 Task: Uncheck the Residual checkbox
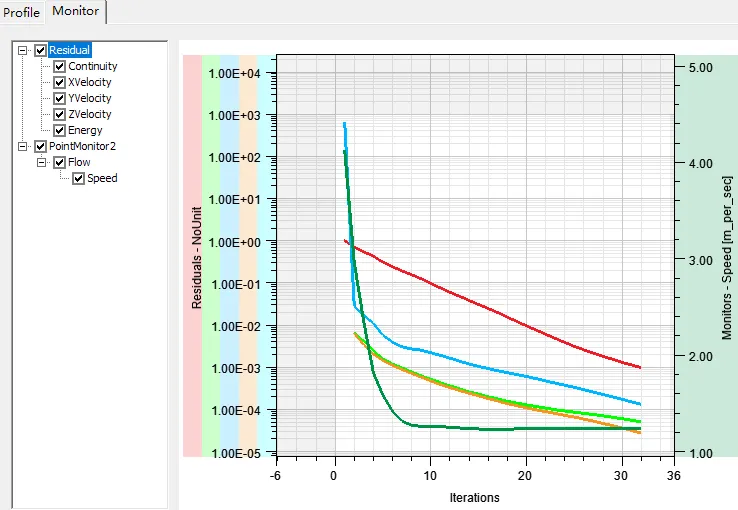point(40,50)
